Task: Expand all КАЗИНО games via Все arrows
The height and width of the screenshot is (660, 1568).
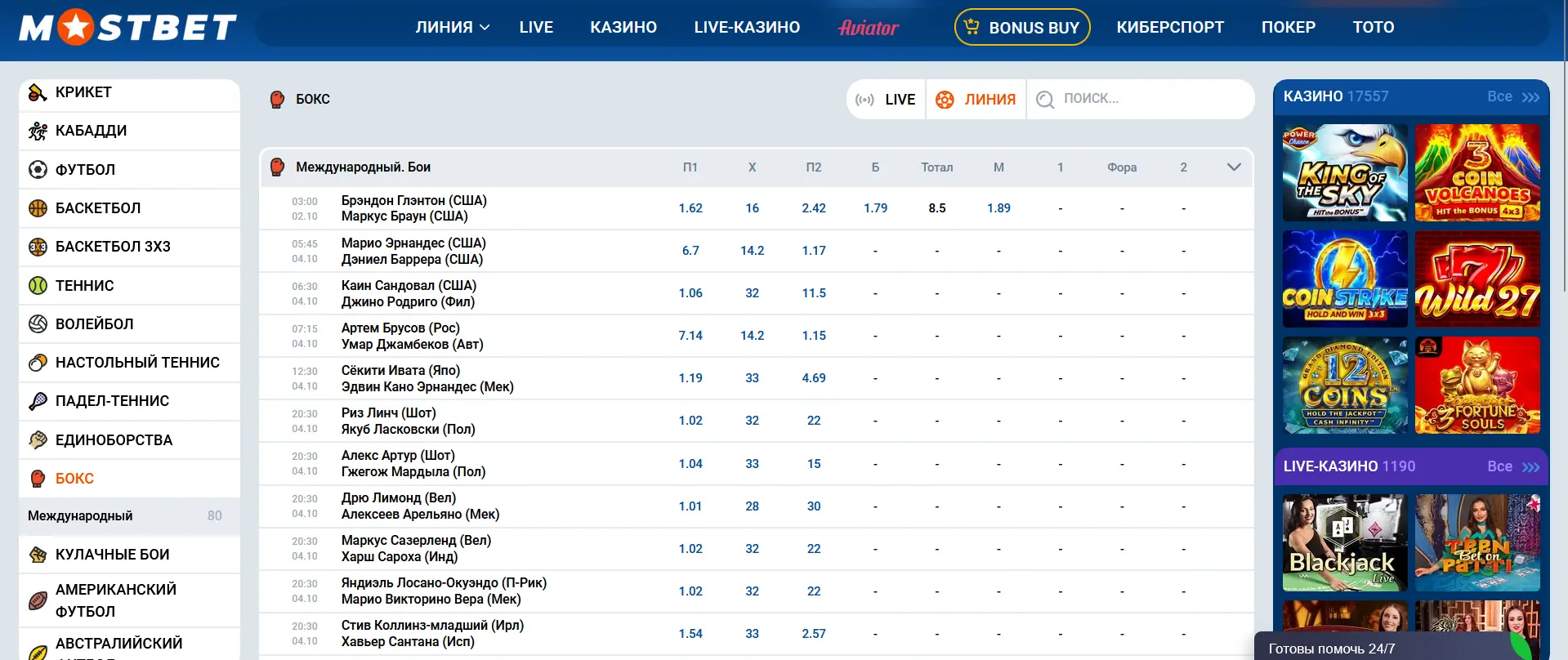Action: (x=1513, y=96)
